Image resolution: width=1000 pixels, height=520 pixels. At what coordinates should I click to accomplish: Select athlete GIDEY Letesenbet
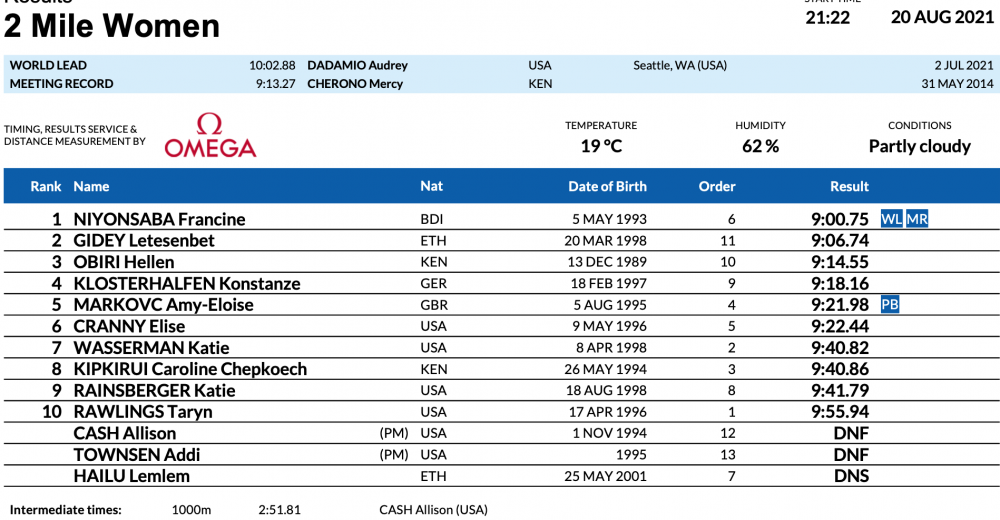point(144,241)
